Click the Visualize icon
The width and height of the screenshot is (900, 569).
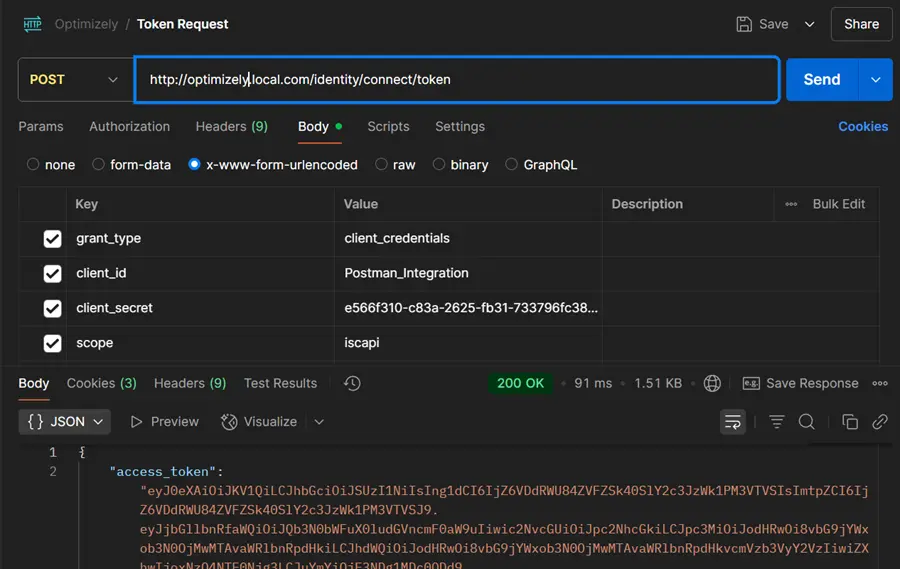(229, 422)
